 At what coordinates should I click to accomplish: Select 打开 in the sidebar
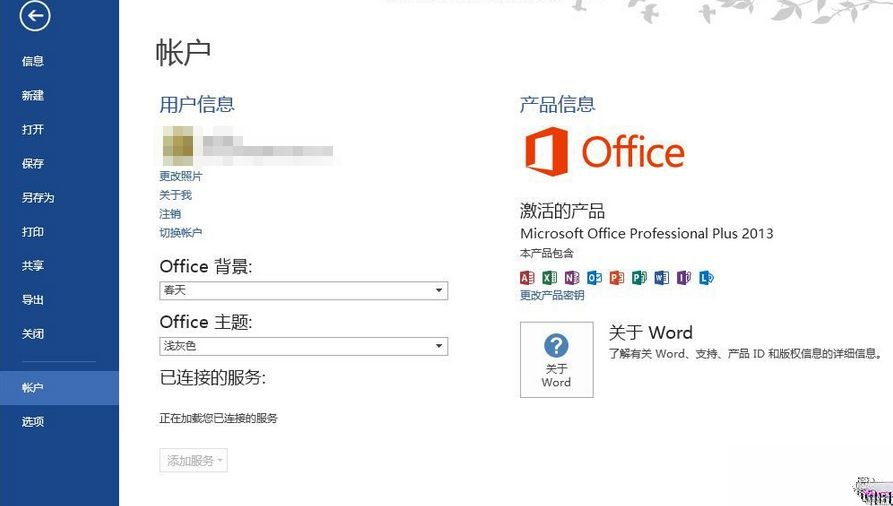[x=33, y=129]
